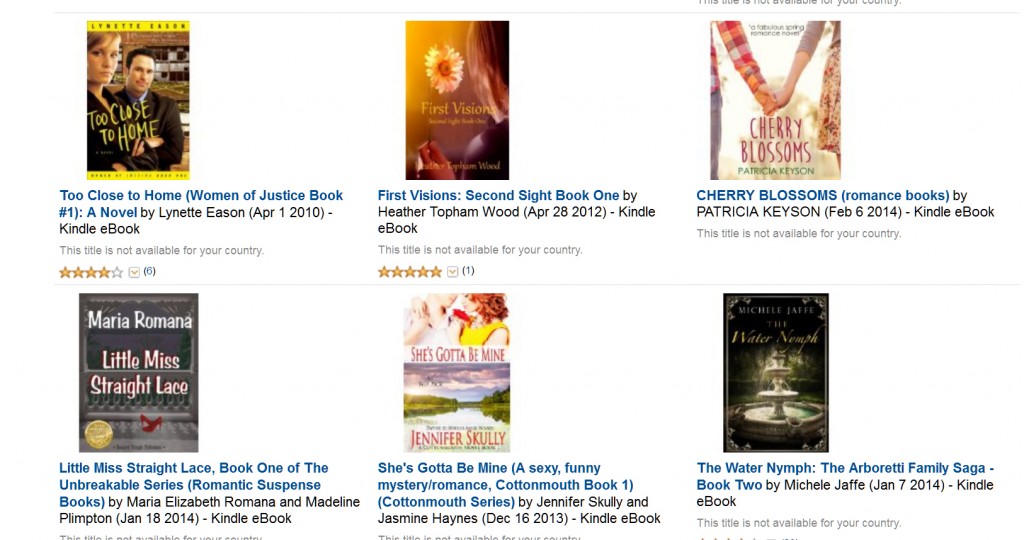Viewport: 1024px width, 540px height.
Task: Open the First Visions book cover image
Action: click(x=457, y=101)
